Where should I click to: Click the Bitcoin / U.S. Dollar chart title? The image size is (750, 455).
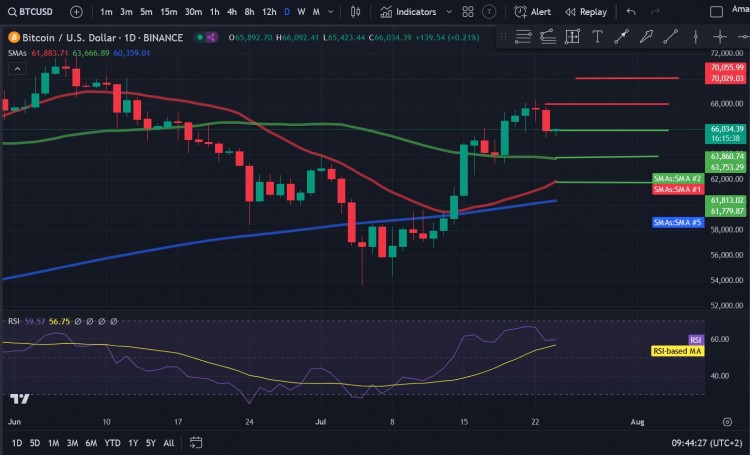(102, 37)
